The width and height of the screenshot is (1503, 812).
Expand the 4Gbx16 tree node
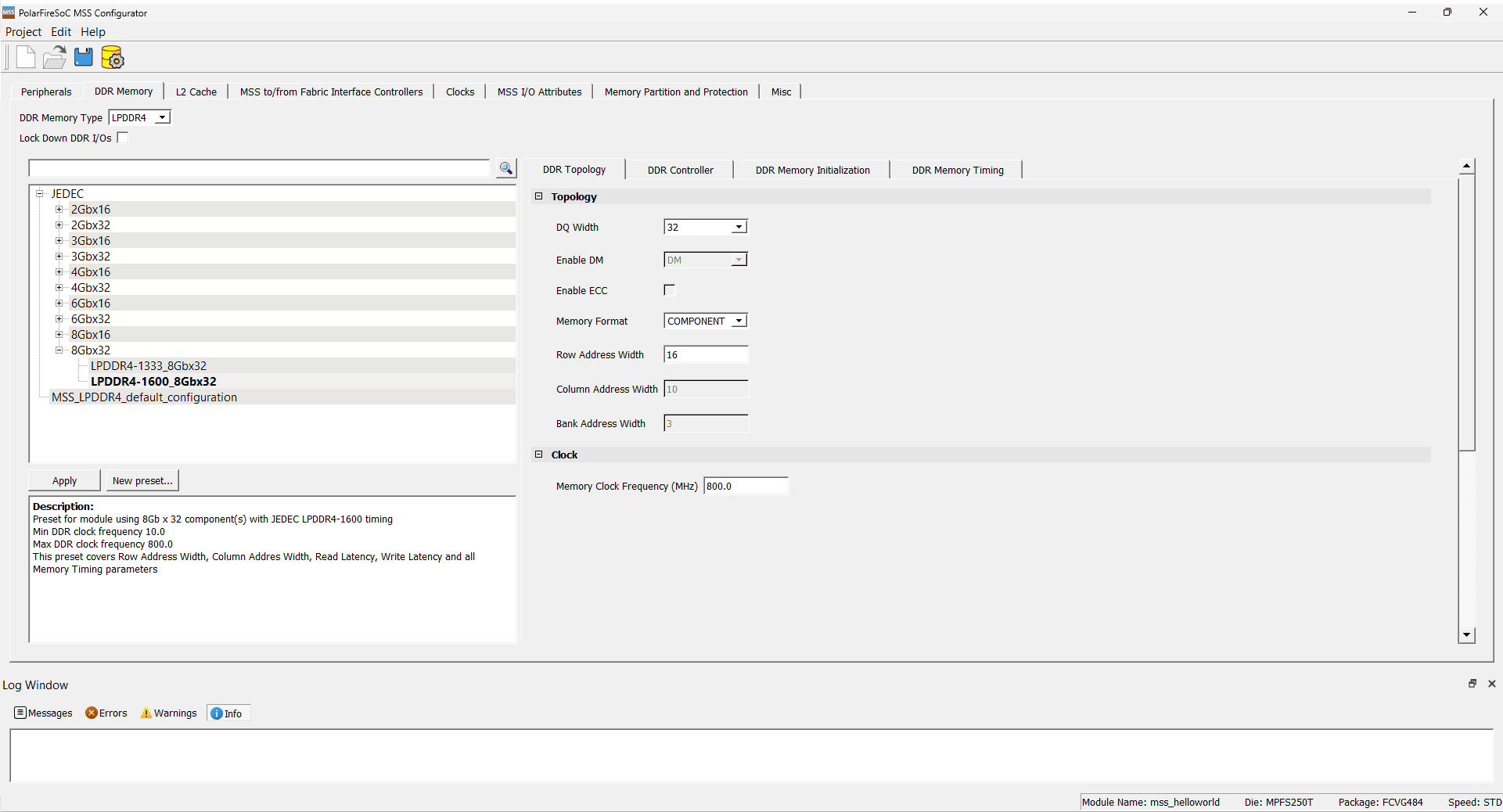tap(59, 272)
